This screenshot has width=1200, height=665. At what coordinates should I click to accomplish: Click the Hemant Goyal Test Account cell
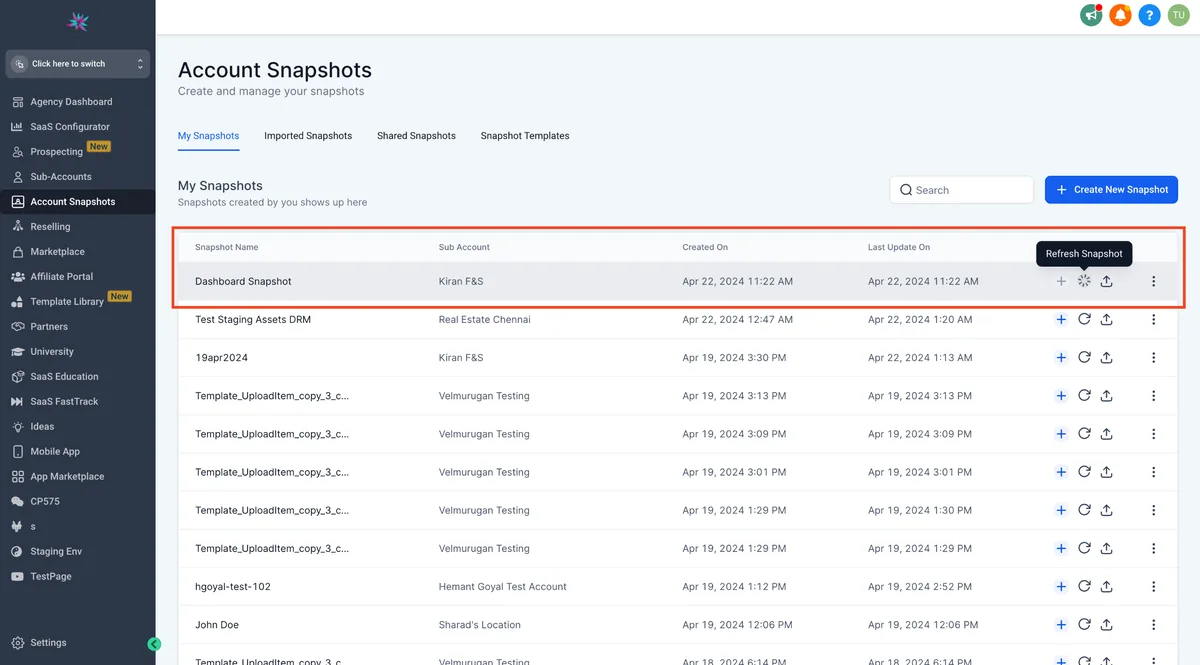pos(502,587)
